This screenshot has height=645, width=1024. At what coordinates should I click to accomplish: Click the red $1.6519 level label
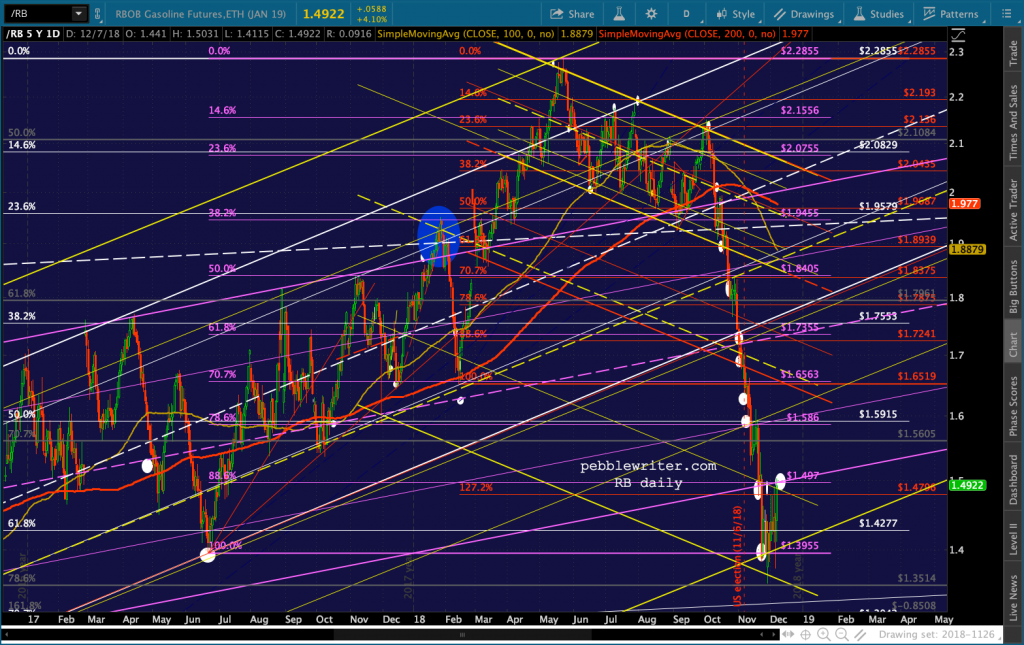coord(916,376)
